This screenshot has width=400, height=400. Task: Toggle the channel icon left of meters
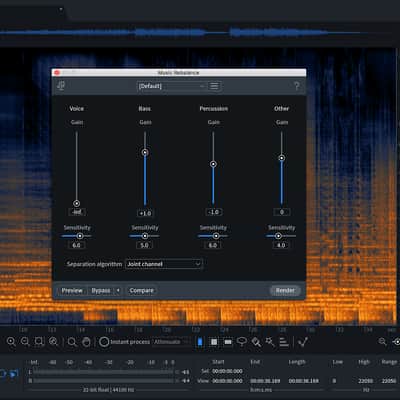point(13,374)
